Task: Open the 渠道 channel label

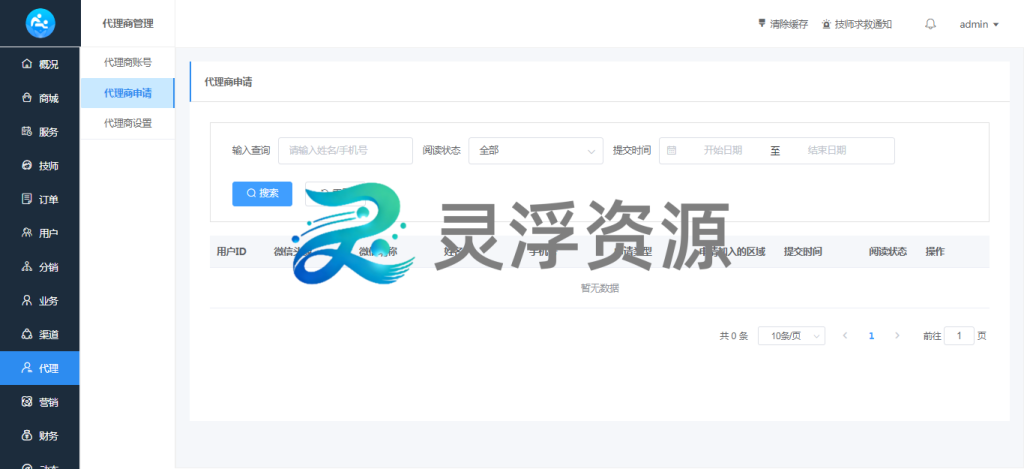Action: point(49,334)
